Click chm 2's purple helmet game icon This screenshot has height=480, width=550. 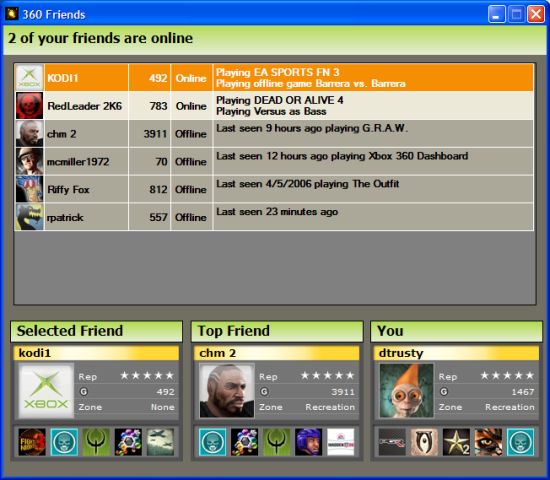(x=308, y=442)
